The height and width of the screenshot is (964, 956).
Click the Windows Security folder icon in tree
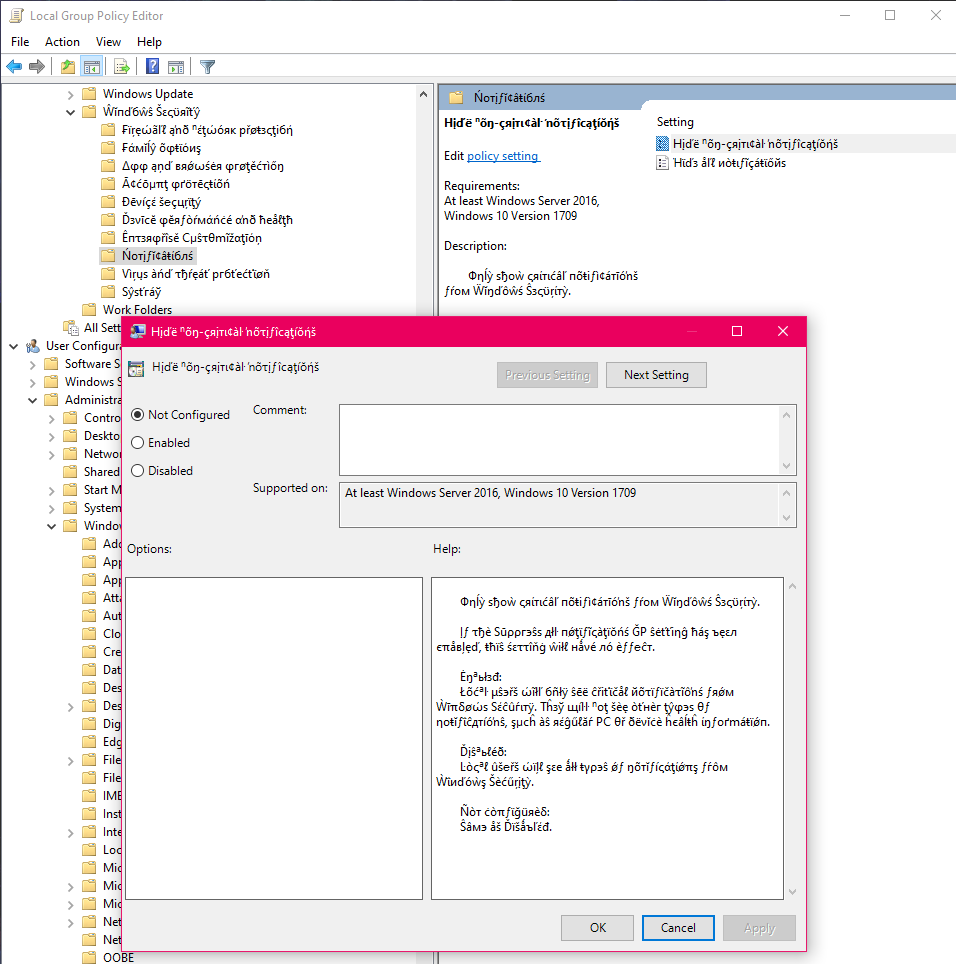(89, 111)
